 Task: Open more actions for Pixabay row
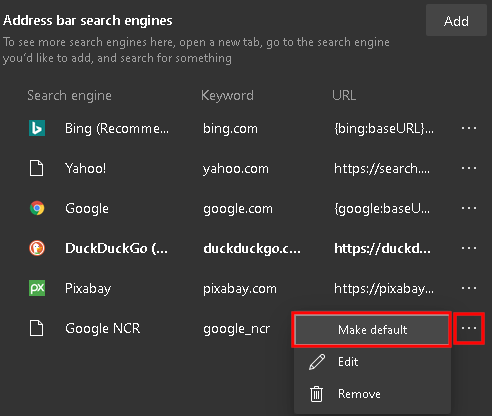click(469, 288)
